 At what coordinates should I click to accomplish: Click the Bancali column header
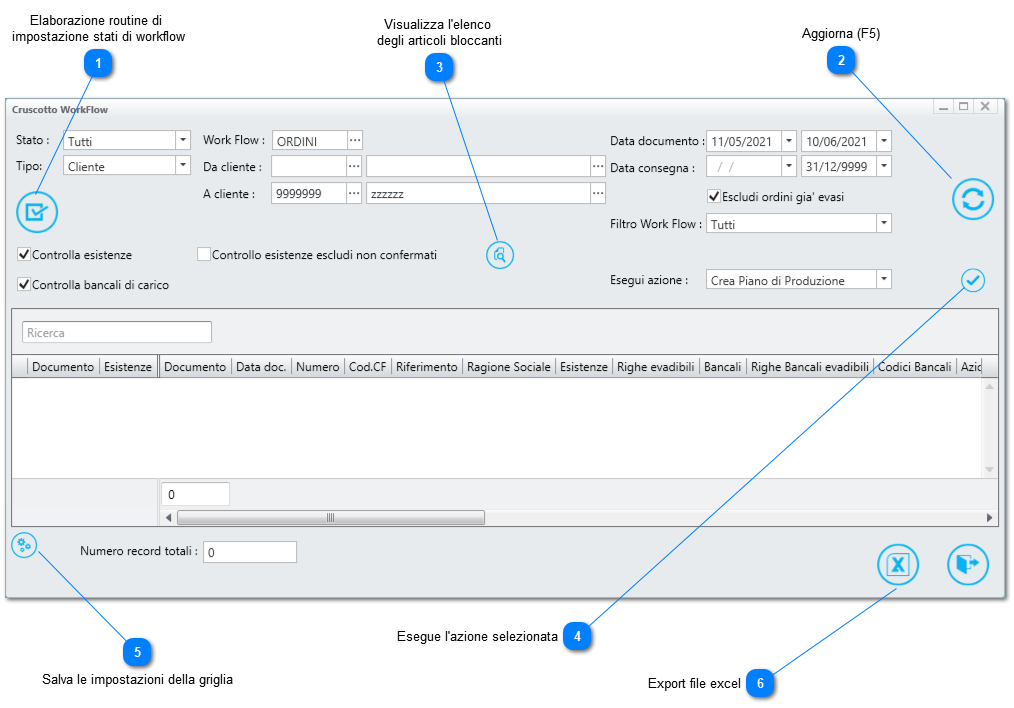point(722,367)
